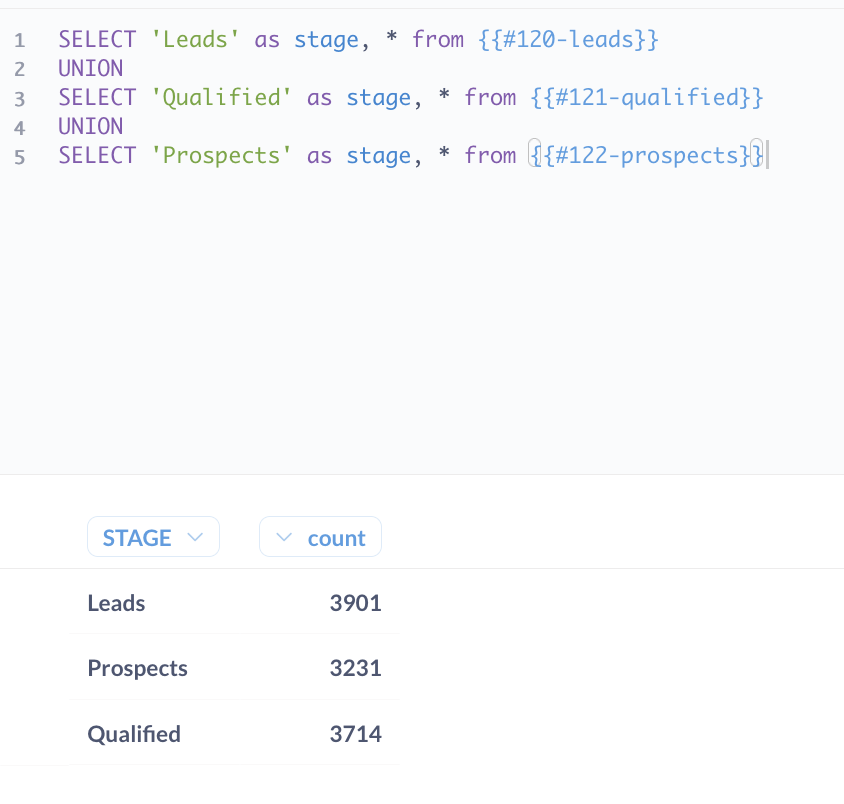Click the chevron left of count
The image size is (844, 804).
tap(283, 536)
